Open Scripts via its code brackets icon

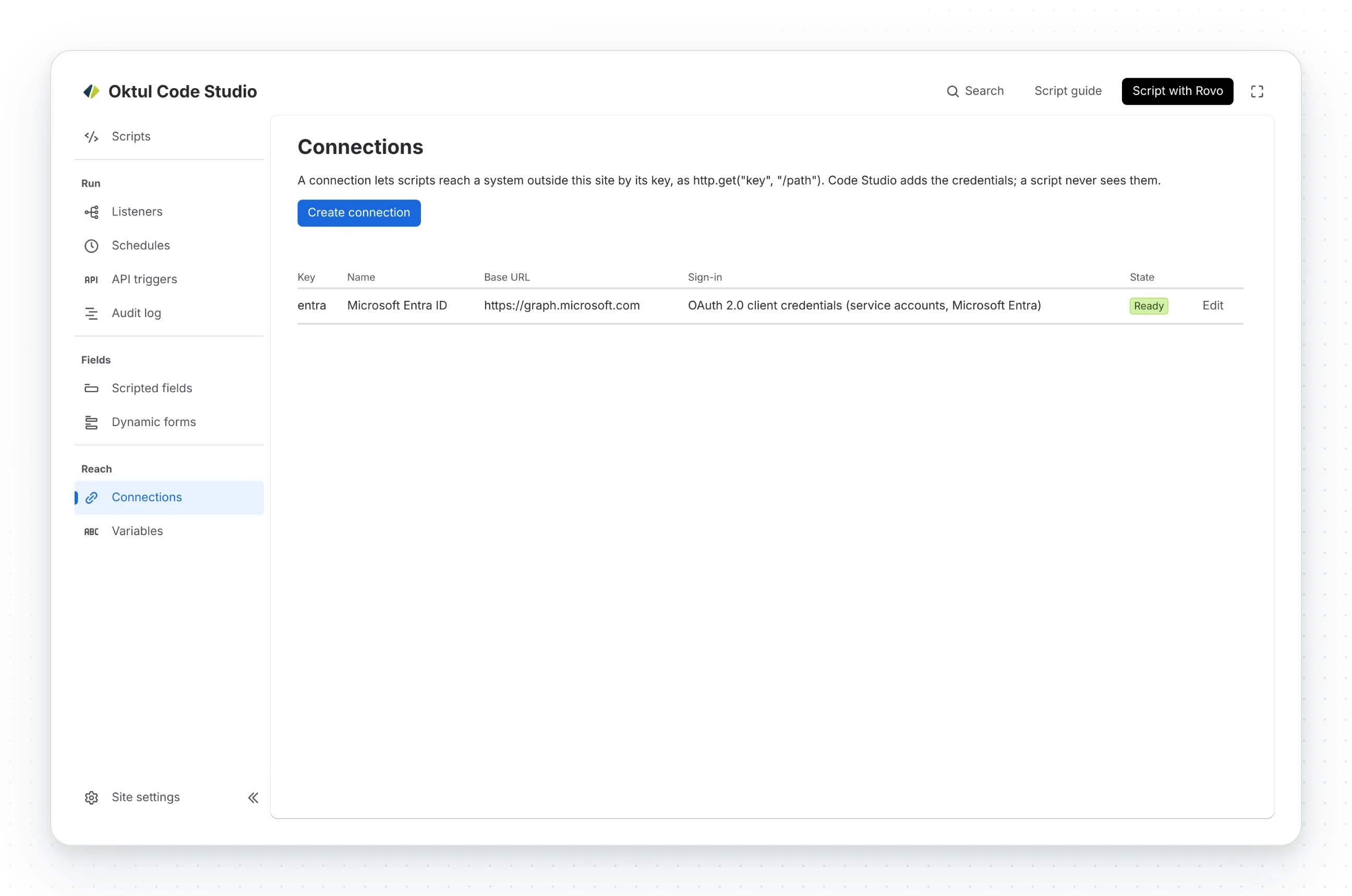(x=91, y=137)
